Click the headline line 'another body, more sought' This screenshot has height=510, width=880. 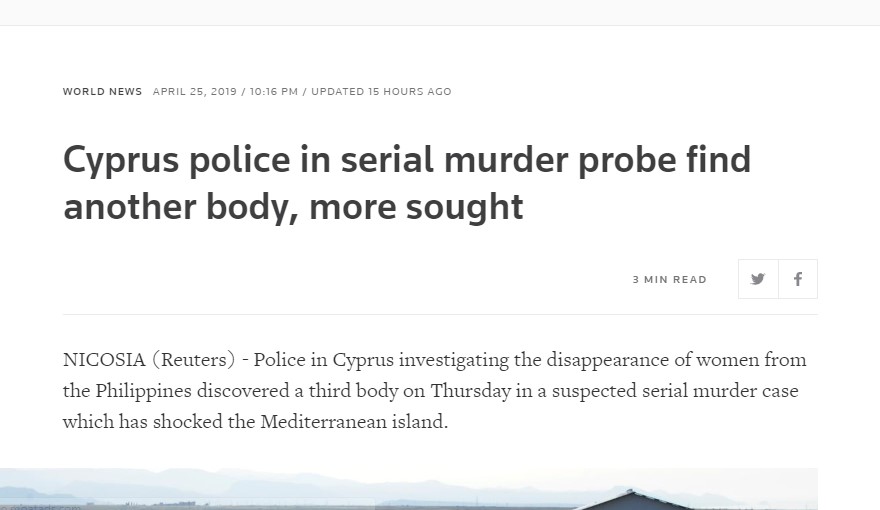[293, 207]
